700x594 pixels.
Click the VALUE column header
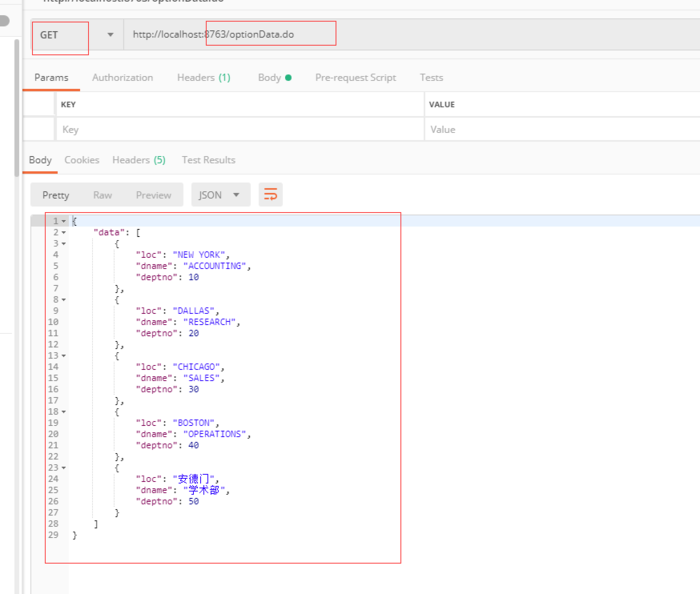point(442,104)
